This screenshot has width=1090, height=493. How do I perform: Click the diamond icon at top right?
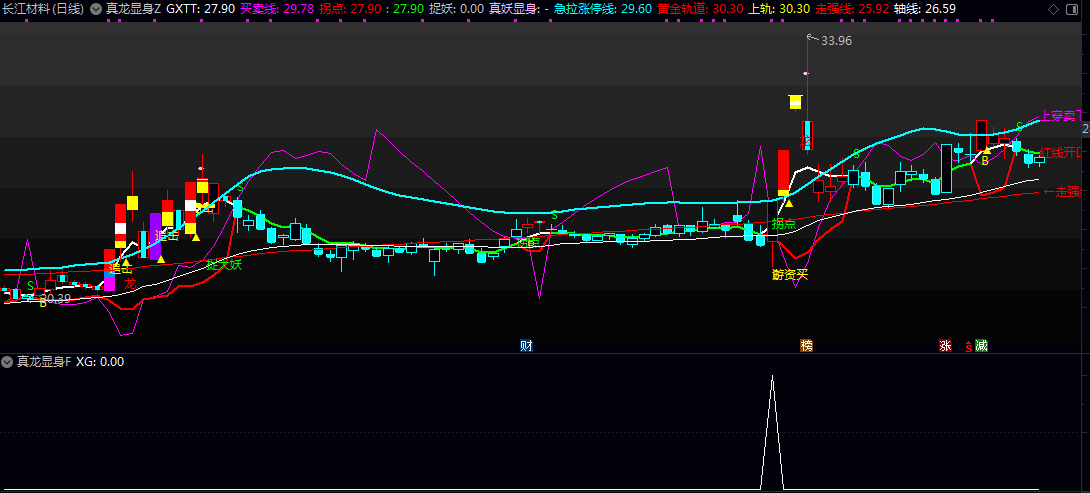pyautogui.click(x=1053, y=9)
